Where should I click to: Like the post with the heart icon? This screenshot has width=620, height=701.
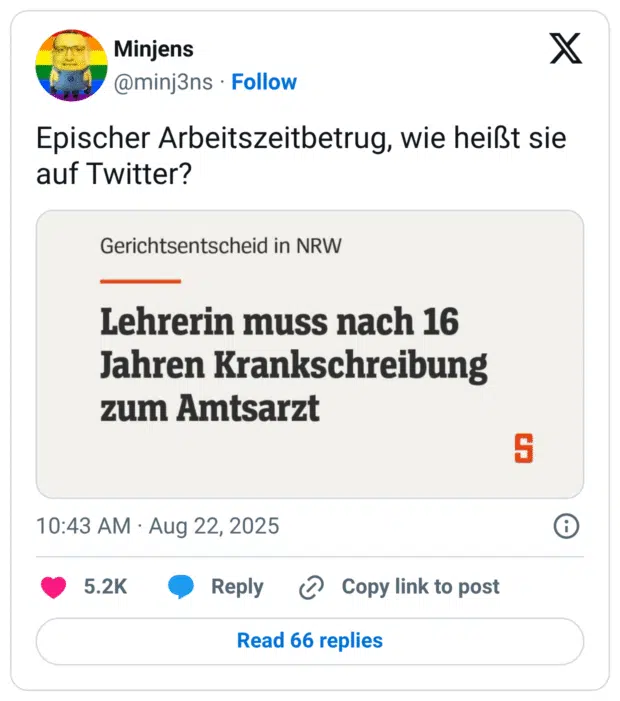tap(53, 587)
